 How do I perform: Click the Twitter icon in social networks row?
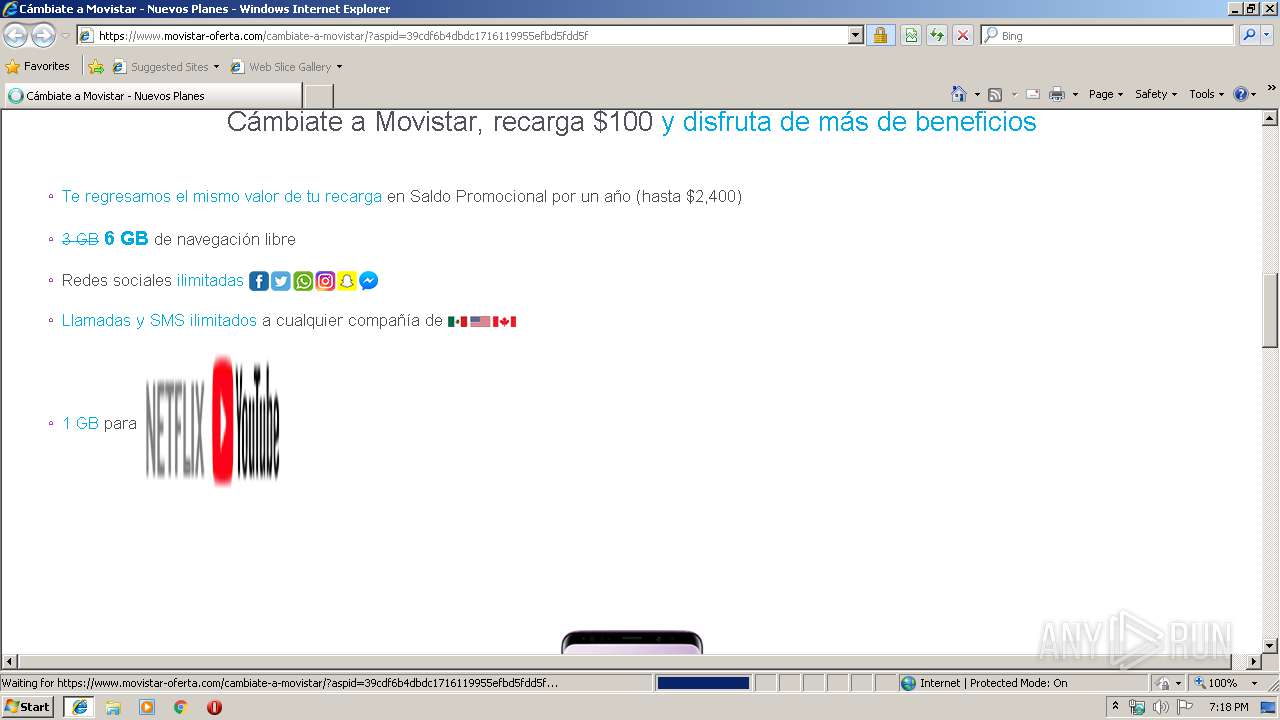(281, 281)
